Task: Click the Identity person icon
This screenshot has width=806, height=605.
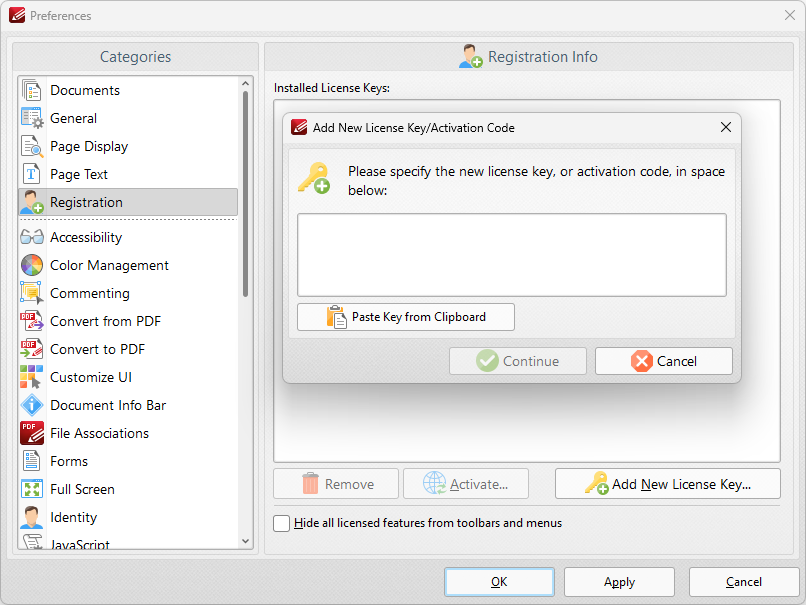Action: click(32, 517)
